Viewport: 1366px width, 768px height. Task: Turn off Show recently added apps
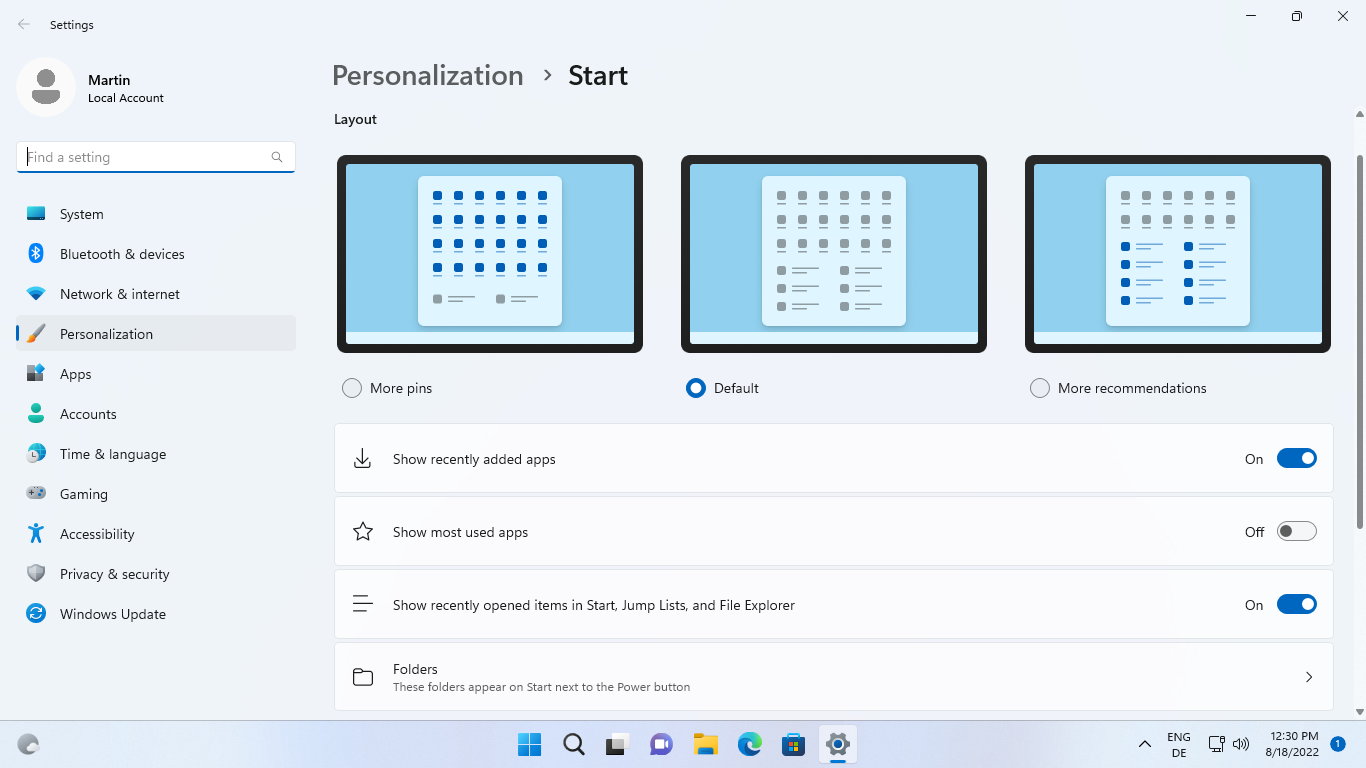click(x=1296, y=458)
